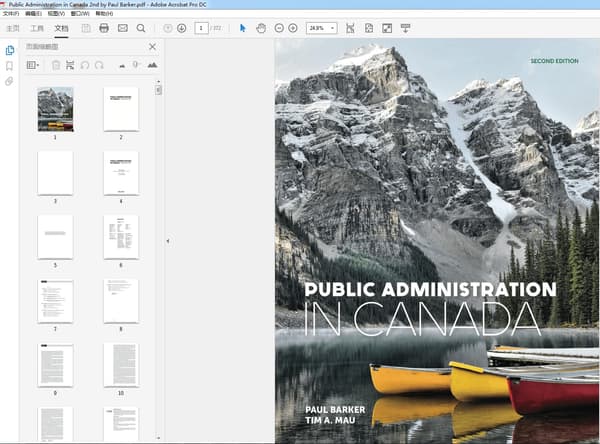Open the 文件 (File) menu
Screen dimensions: 600x444
(10, 13)
